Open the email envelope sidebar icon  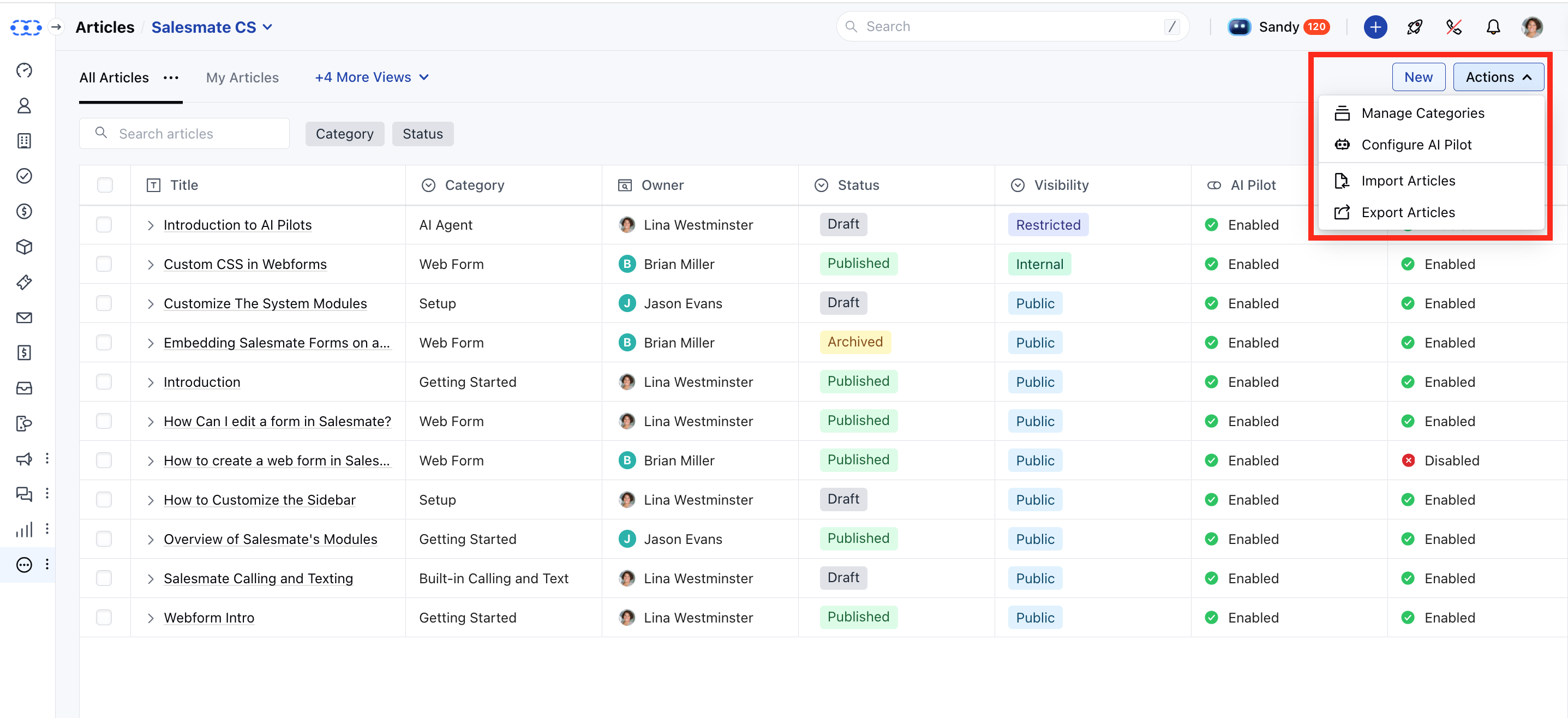(25, 318)
